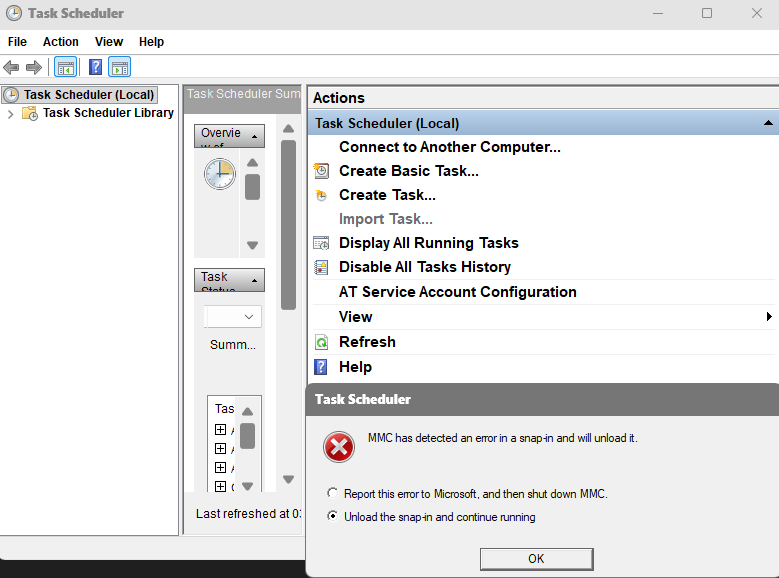Click the Task Scheduler title bar clock icon
This screenshot has height=578, width=779.
pyautogui.click(x=14, y=13)
